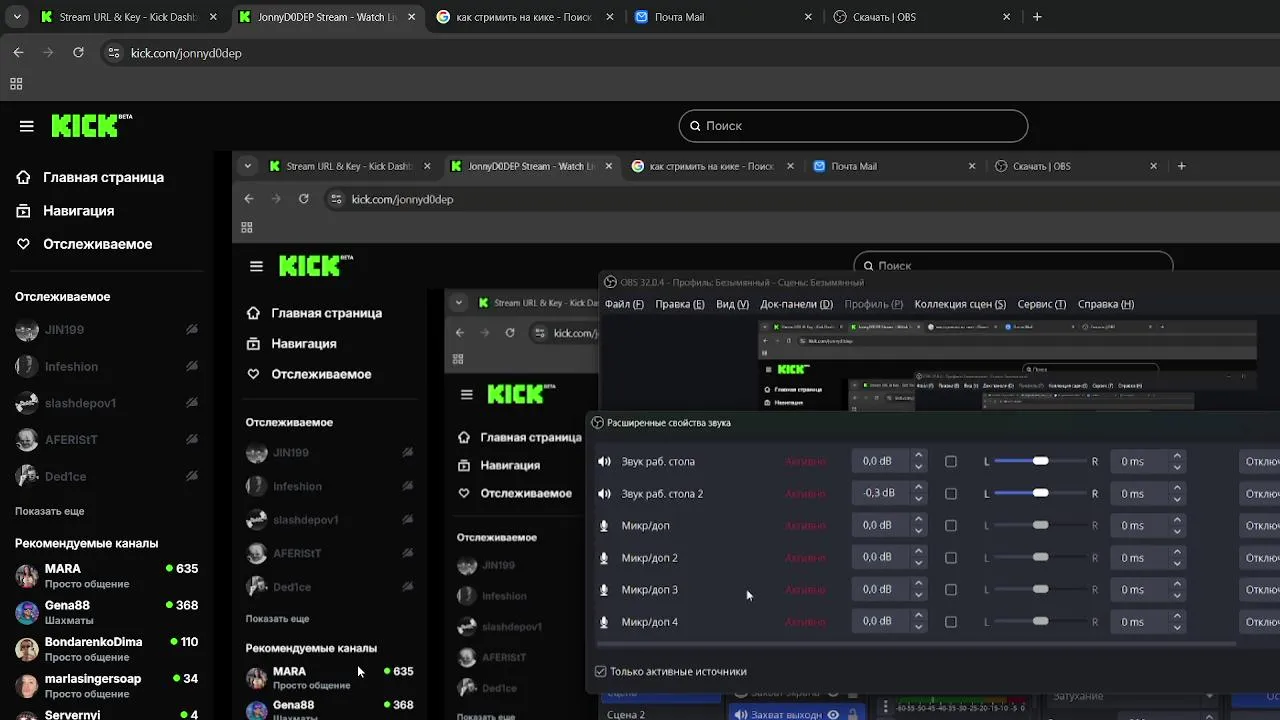Viewport: 1280px width, 720px height.
Task: Open the OBS 'Вид (V)' menu
Action: (732, 304)
